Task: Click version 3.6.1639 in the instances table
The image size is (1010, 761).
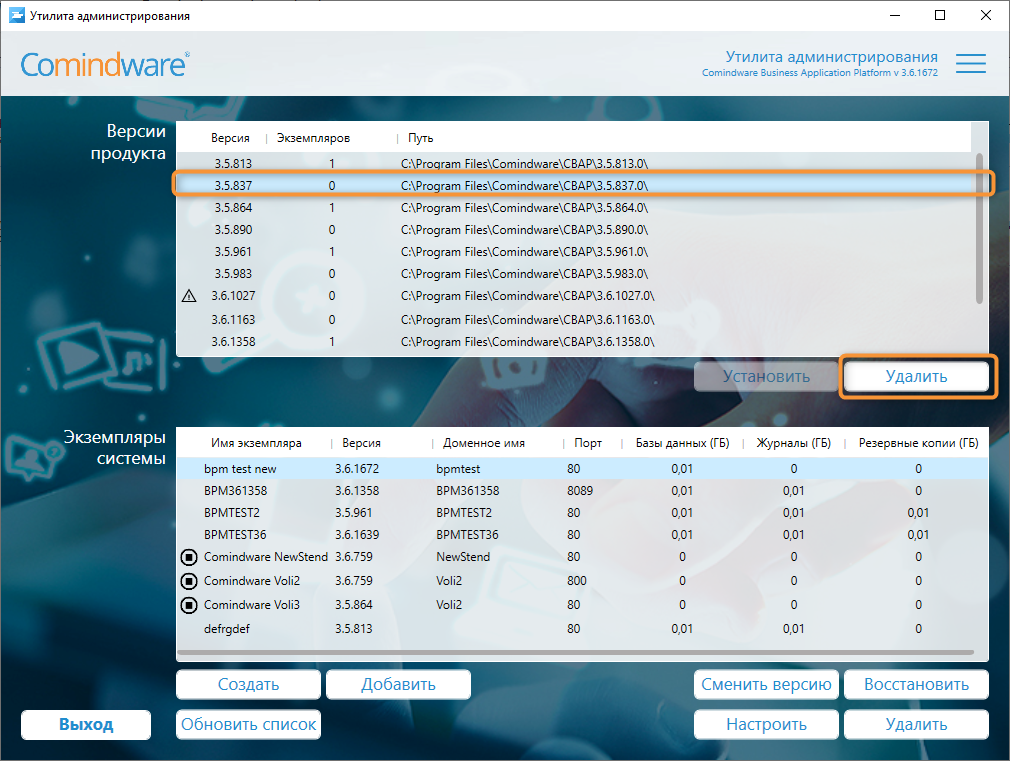Action: [357, 534]
